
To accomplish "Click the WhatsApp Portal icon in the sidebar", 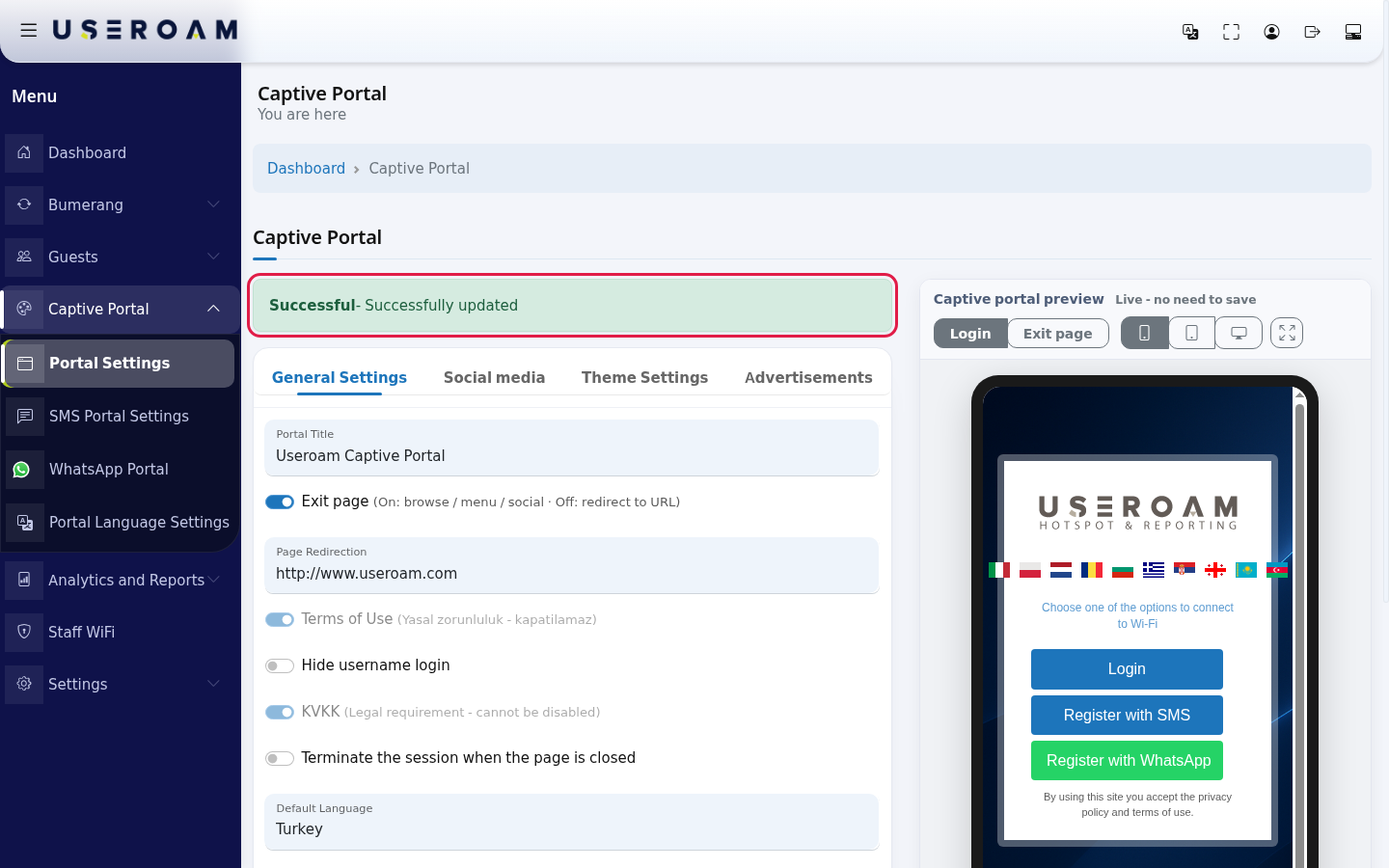I will 22,470.
